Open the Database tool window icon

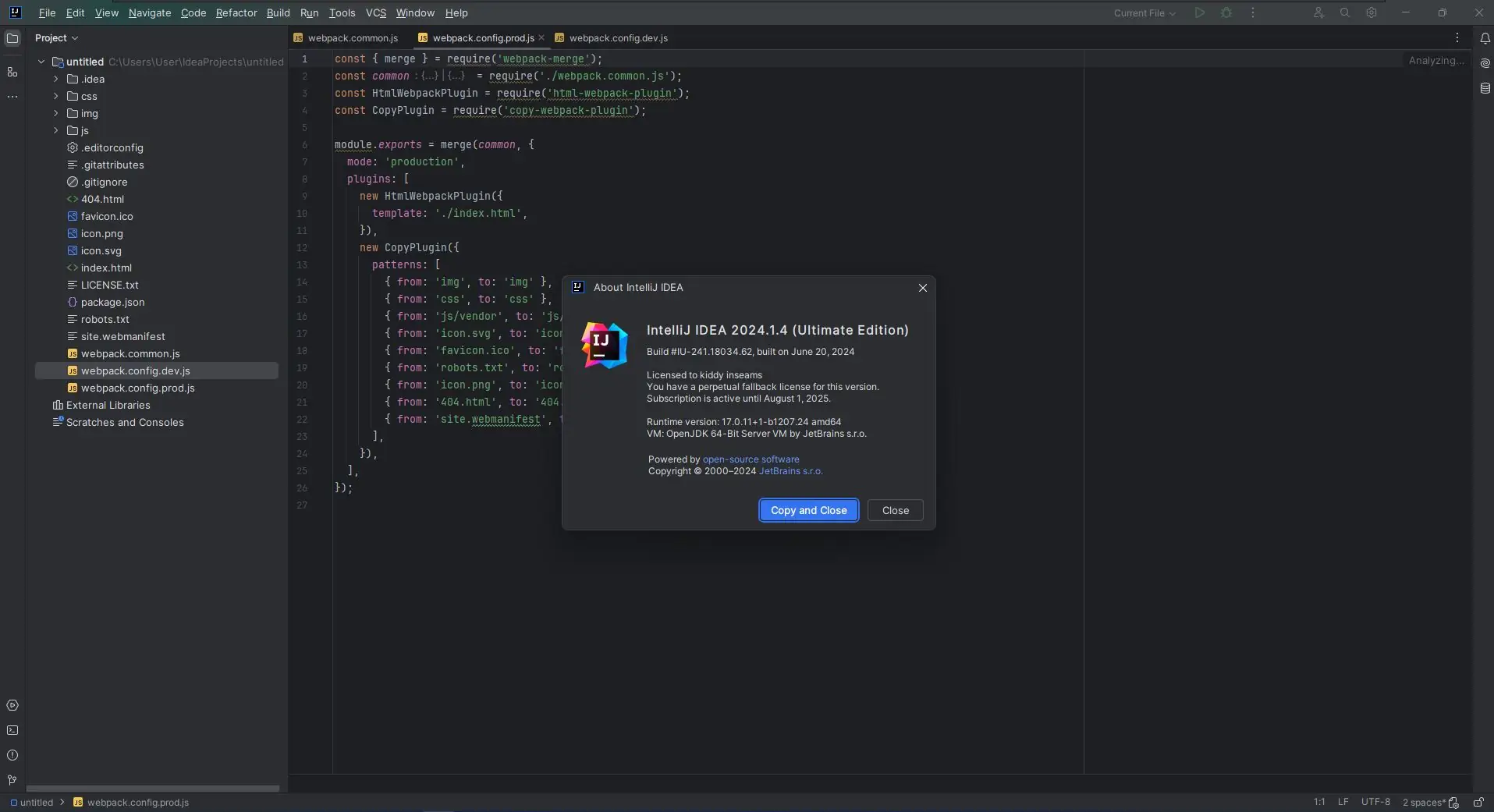(1483, 89)
